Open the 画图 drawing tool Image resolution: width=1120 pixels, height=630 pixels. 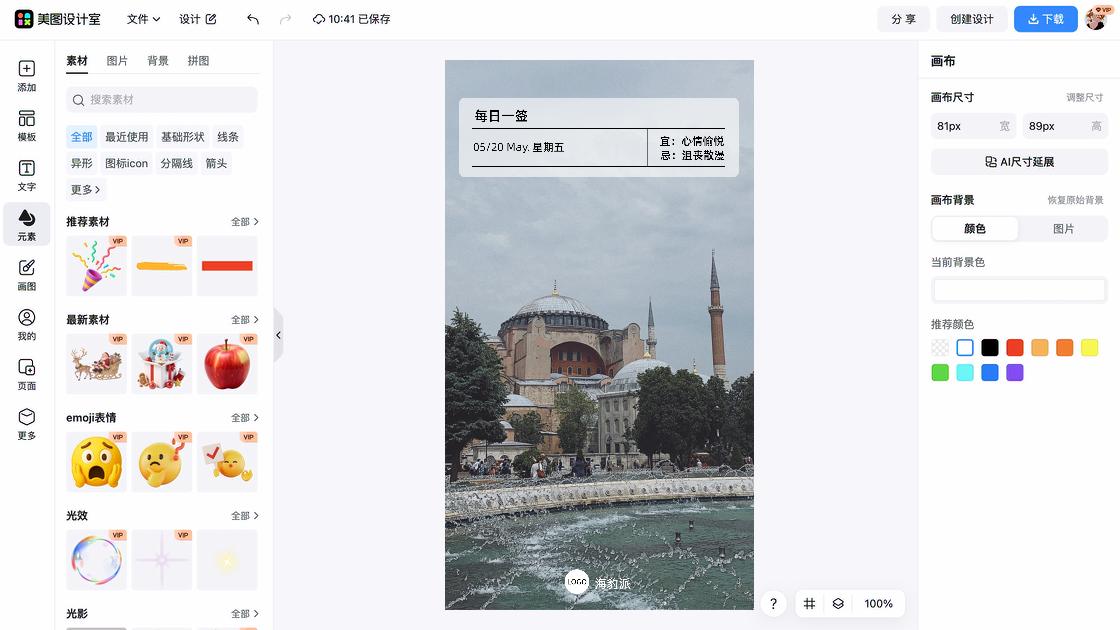(x=27, y=275)
